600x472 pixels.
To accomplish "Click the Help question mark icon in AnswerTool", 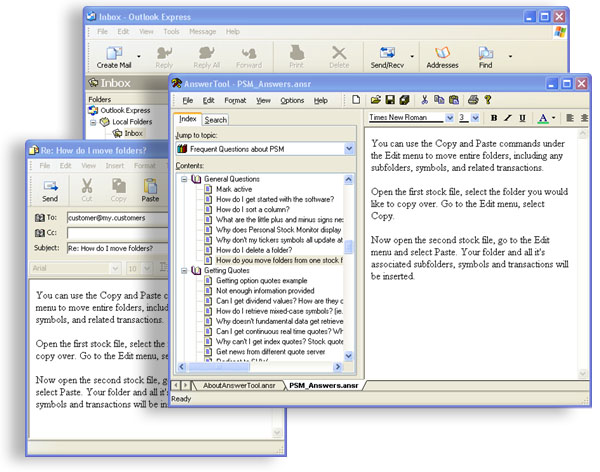I will tap(488, 100).
